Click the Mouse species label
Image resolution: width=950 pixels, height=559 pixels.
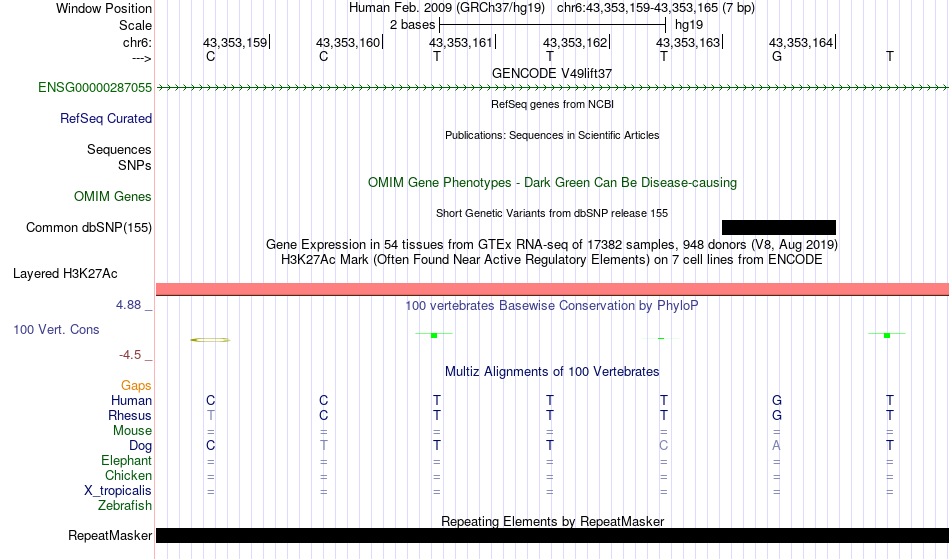[132, 431]
